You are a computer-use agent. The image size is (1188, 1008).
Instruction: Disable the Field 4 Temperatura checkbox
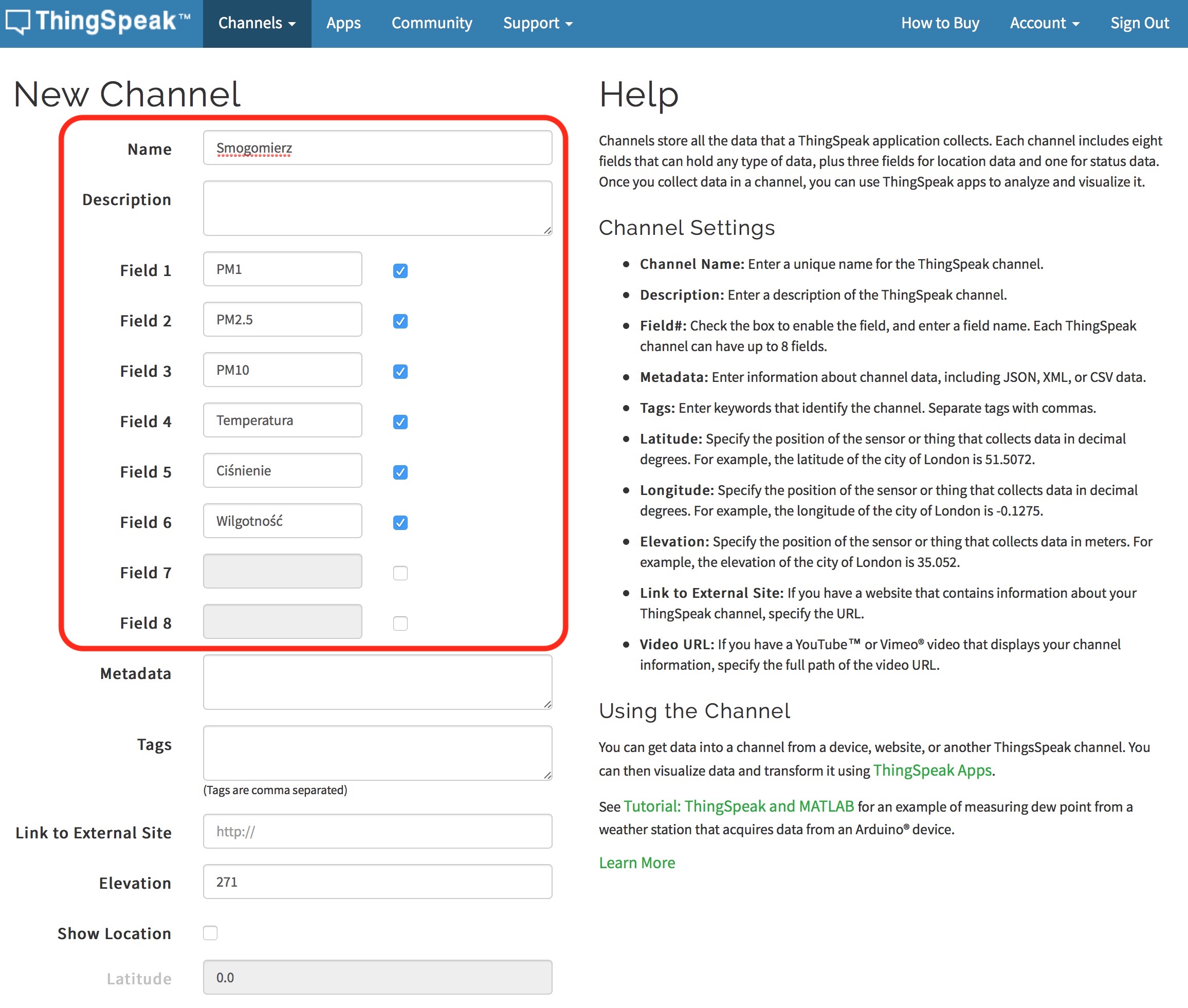point(400,421)
